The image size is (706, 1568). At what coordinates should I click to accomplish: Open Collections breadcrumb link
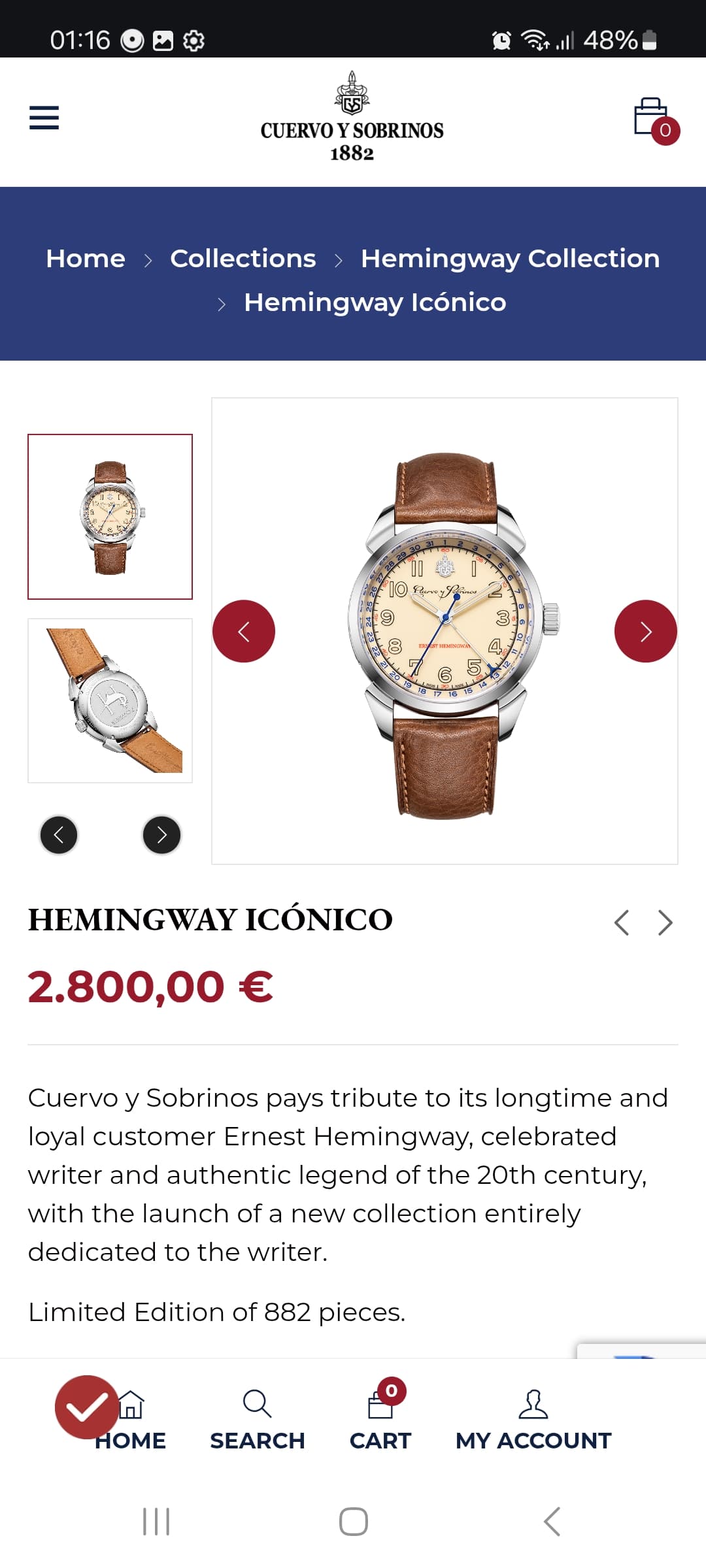[243, 259]
